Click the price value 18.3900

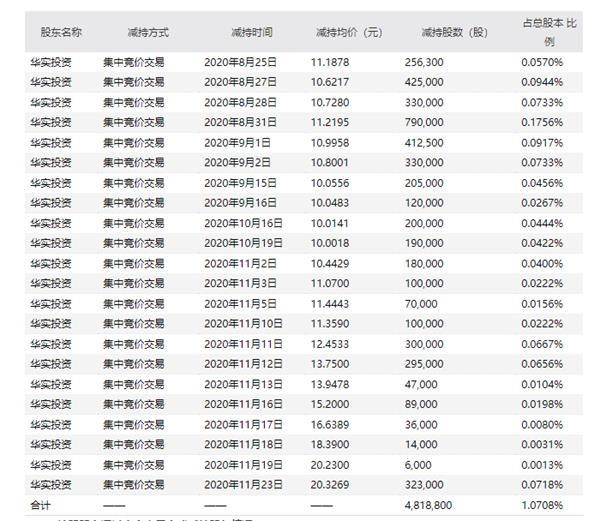[x=330, y=444]
